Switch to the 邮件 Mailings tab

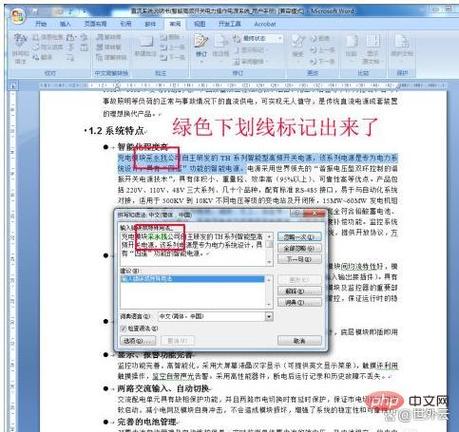click(x=150, y=24)
